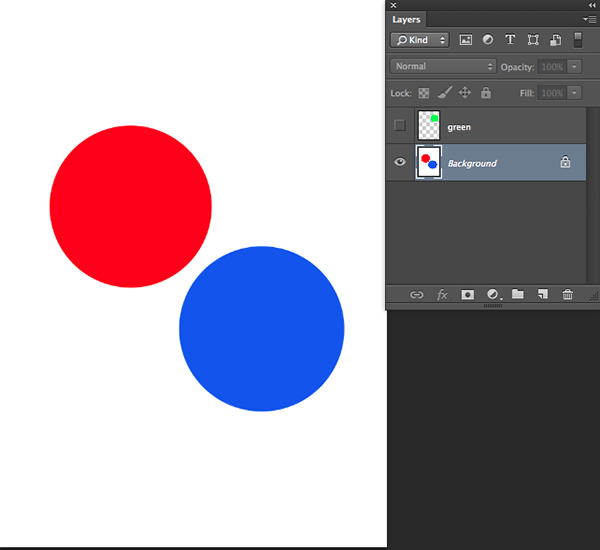Close the Layers panel
The height and width of the screenshot is (550, 600).
[x=393, y=5]
